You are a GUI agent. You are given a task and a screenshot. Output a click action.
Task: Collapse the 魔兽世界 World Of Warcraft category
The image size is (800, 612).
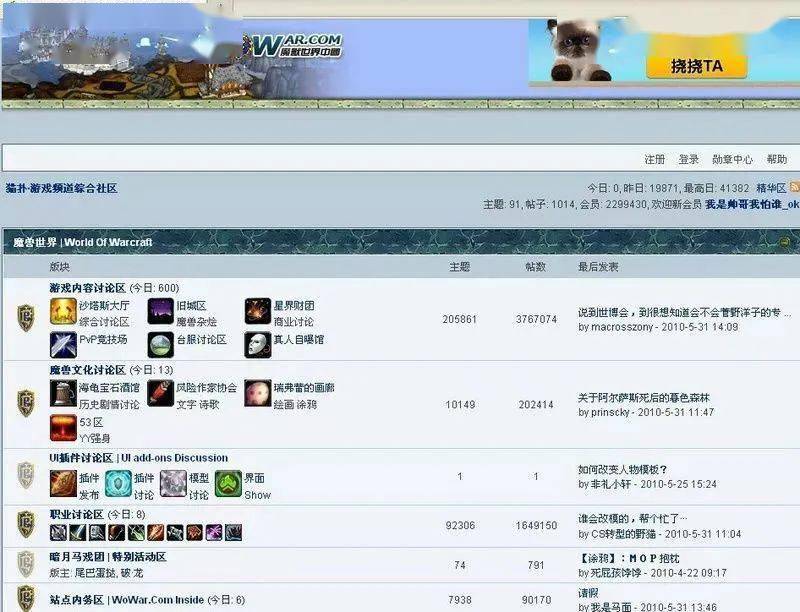(785, 242)
